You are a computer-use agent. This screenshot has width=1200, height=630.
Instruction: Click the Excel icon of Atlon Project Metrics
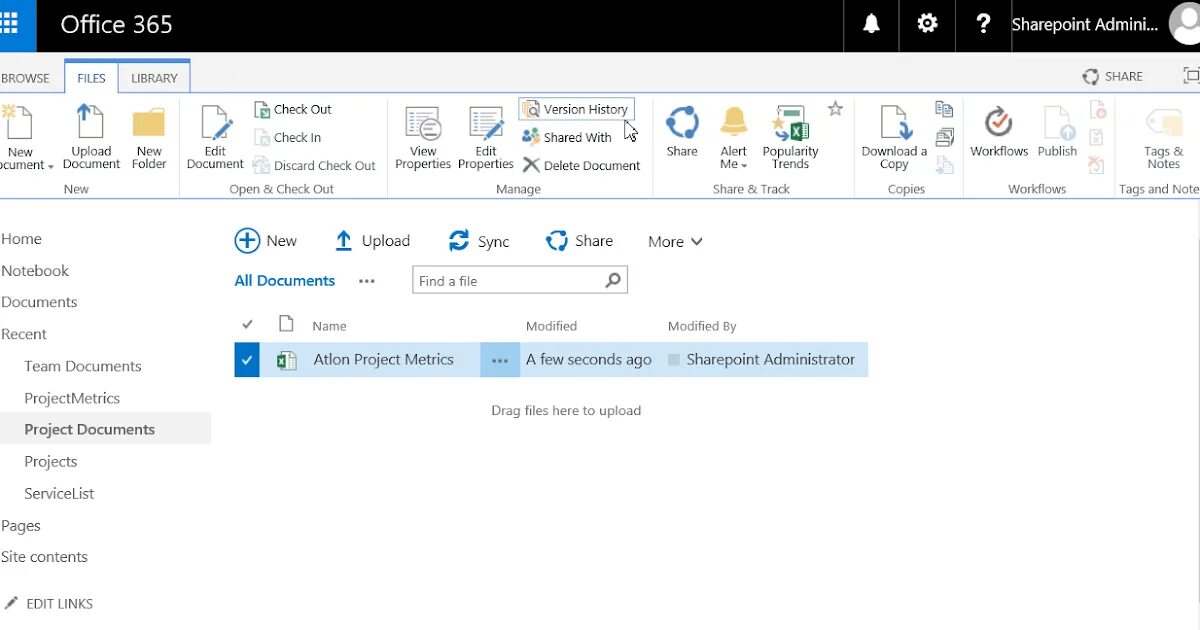coord(287,360)
